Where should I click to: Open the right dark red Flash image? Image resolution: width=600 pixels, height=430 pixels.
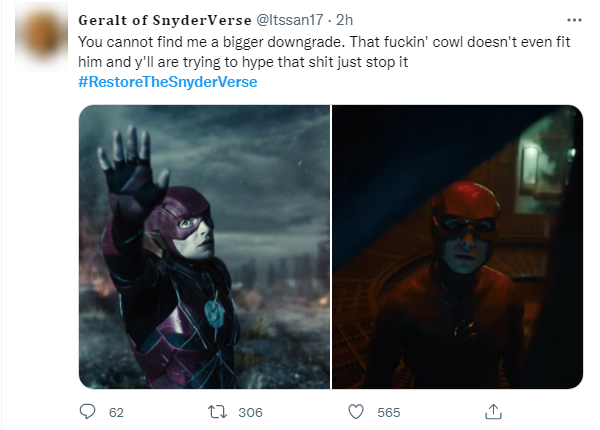point(457,247)
